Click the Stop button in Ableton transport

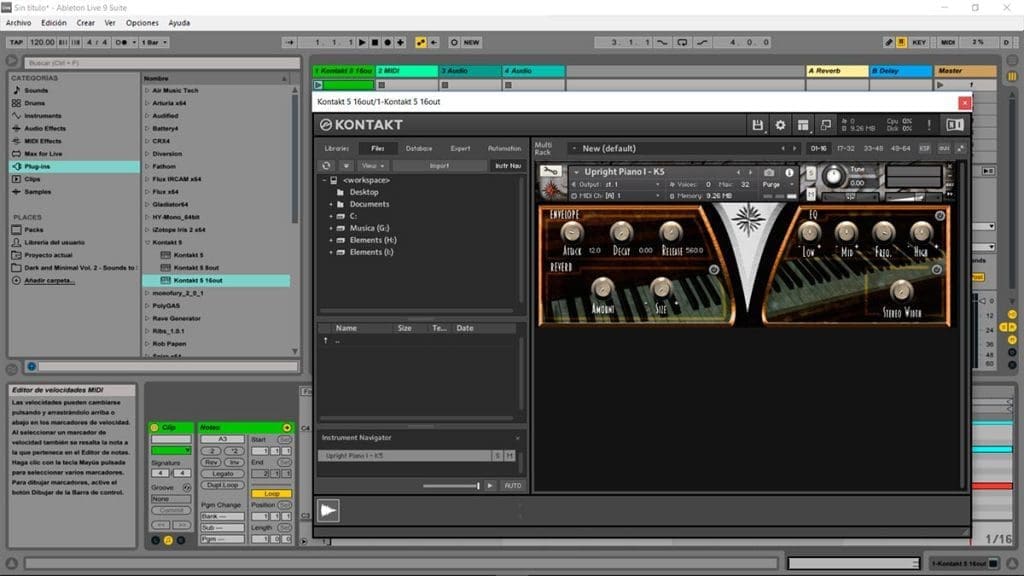(375, 42)
